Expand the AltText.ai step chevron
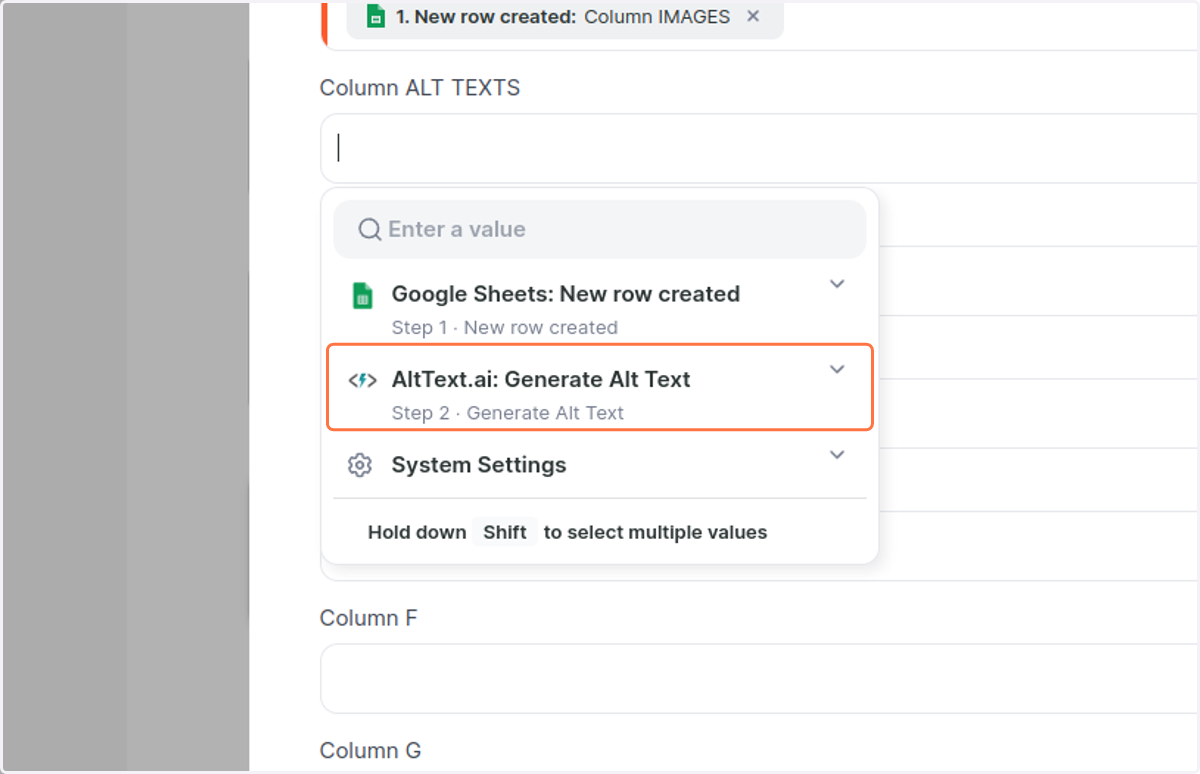1200x774 pixels. 837,369
